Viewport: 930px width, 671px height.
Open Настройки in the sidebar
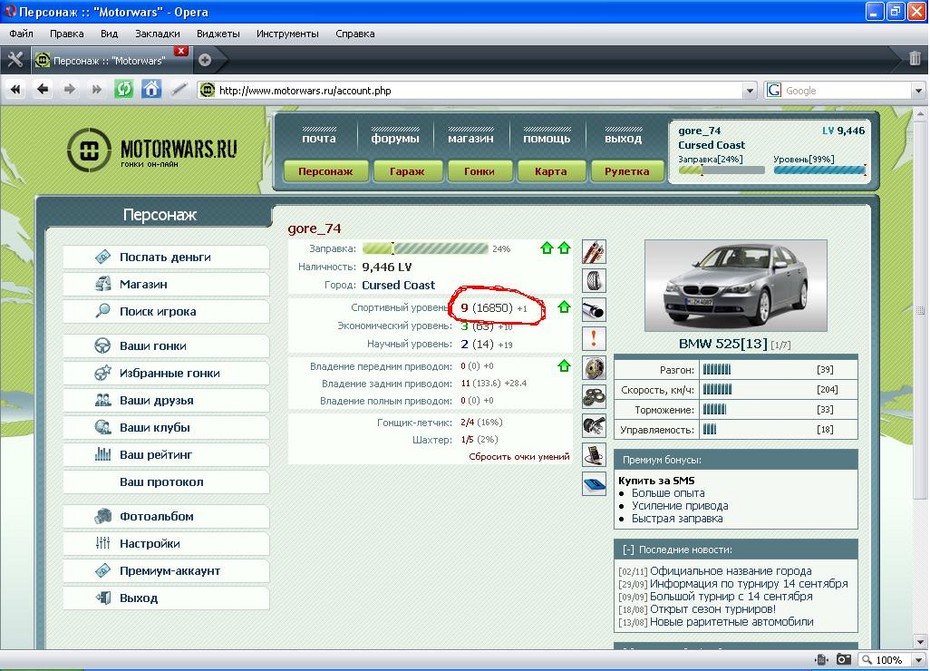point(166,544)
